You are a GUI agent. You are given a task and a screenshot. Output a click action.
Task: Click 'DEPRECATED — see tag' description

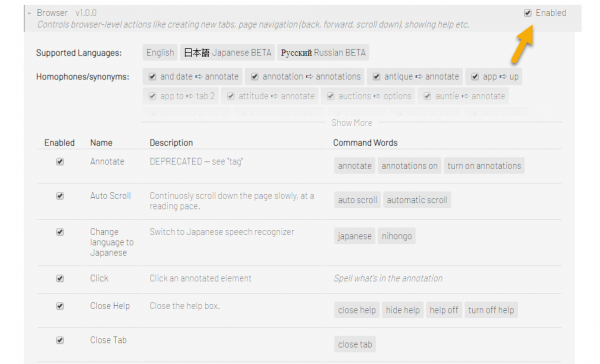click(196, 162)
